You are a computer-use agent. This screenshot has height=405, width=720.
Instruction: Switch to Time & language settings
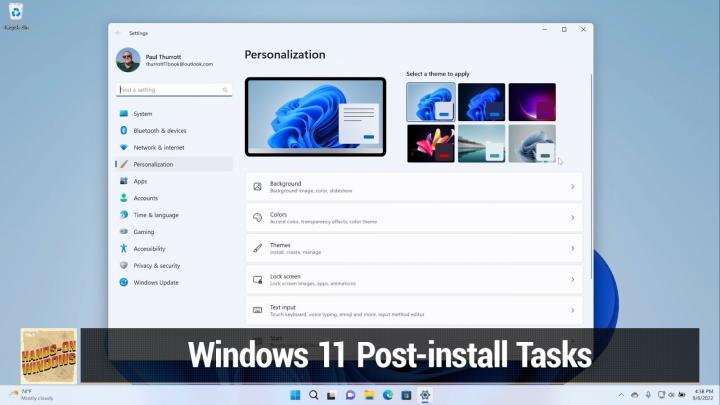(x=174, y=215)
